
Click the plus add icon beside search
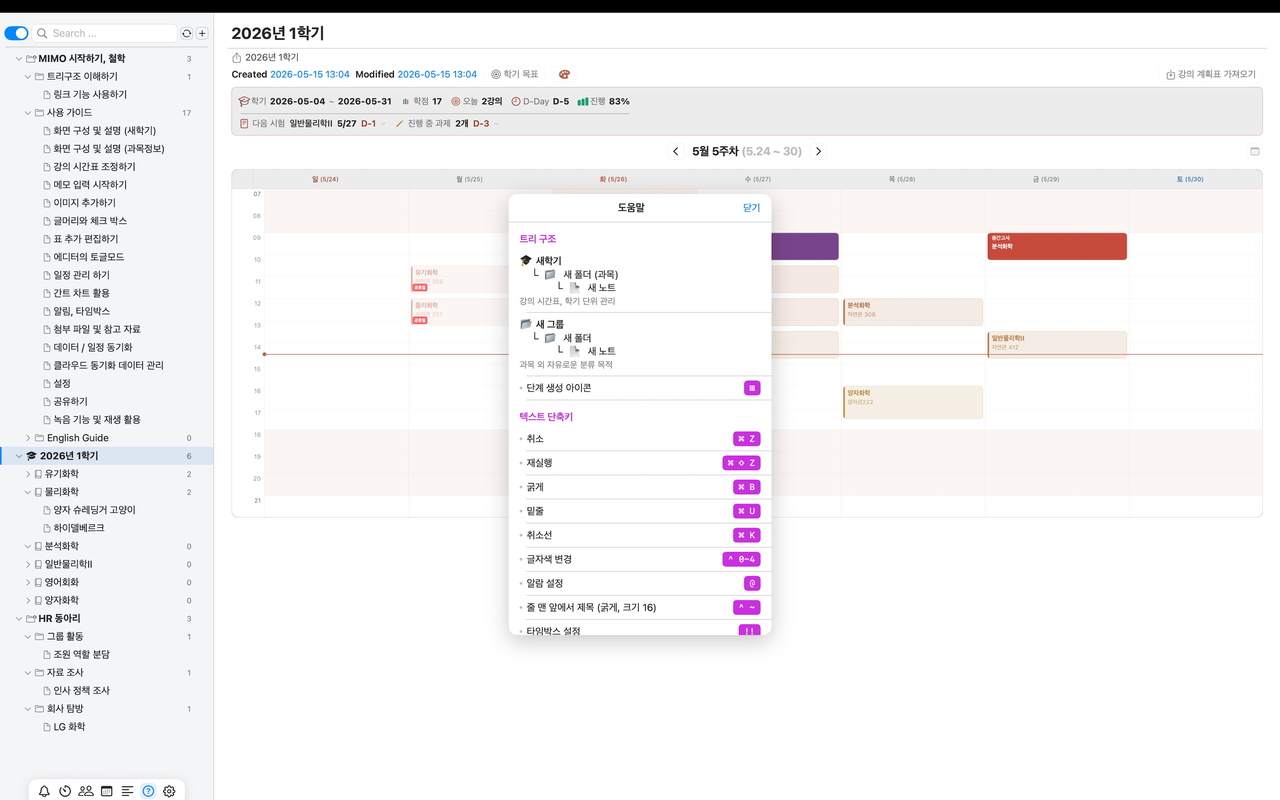coord(202,33)
